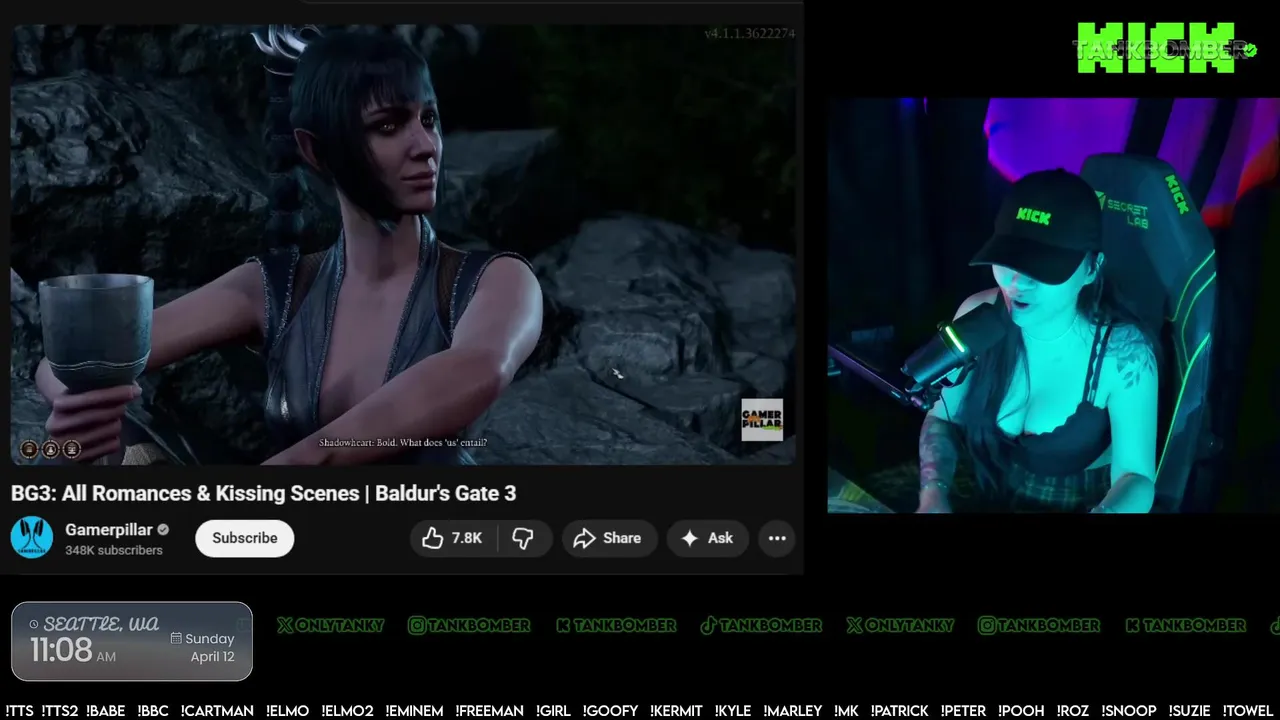Click the Seattle, WA location label

[101, 624]
